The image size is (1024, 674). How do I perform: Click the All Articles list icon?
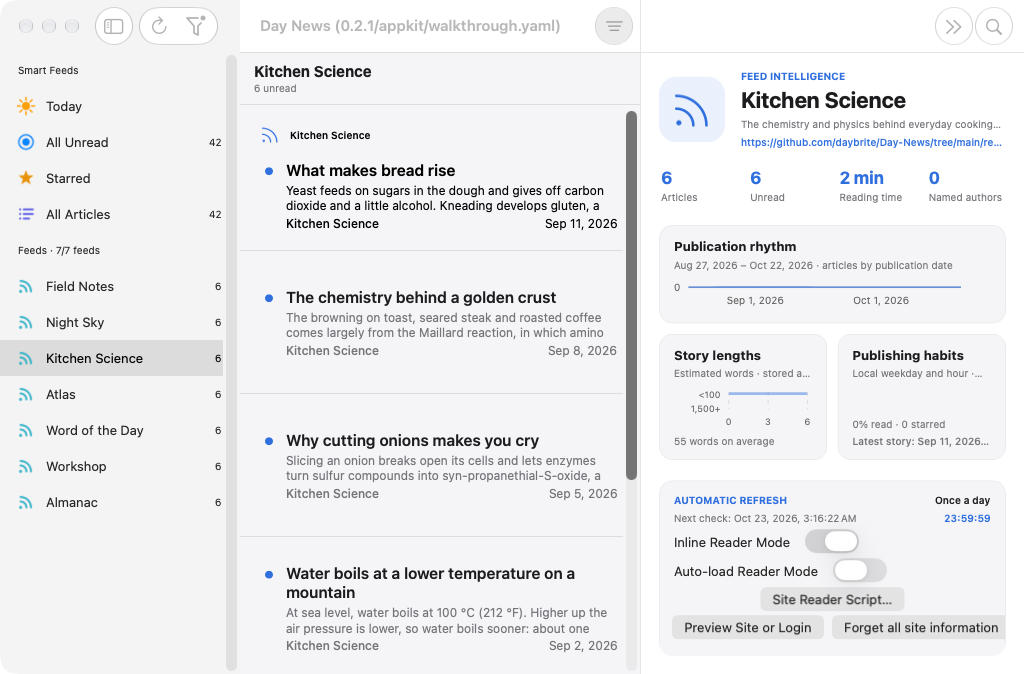pos(26,214)
